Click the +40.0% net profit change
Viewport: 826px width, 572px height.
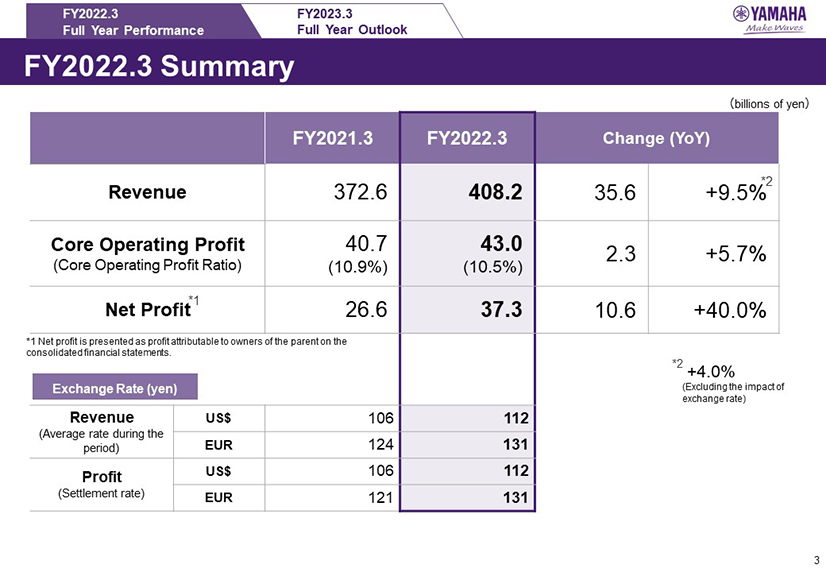[728, 311]
